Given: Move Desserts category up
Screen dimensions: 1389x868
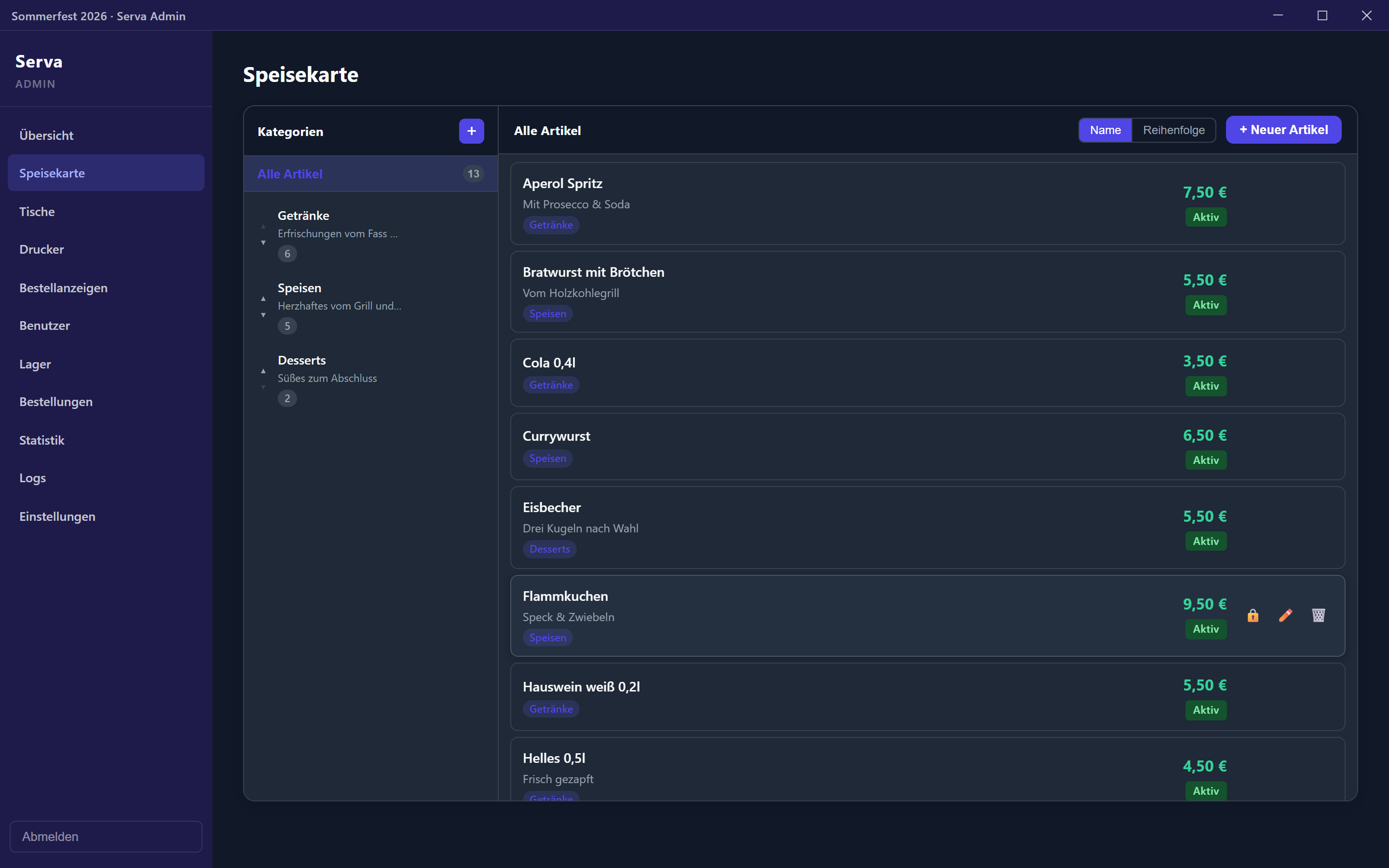Looking at the screenshot, I should pyautogui.click(x=263, y=371).
